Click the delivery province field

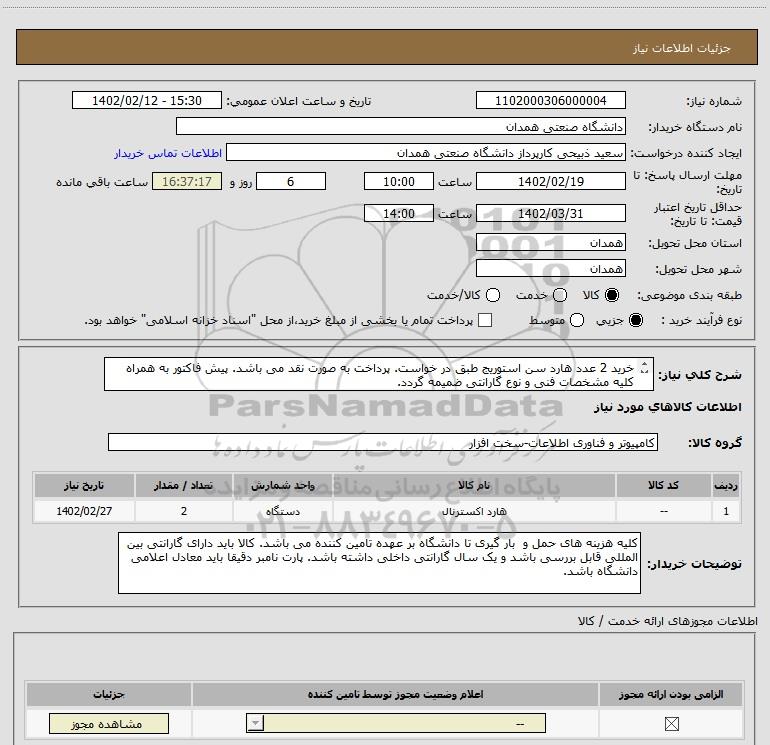550,243
